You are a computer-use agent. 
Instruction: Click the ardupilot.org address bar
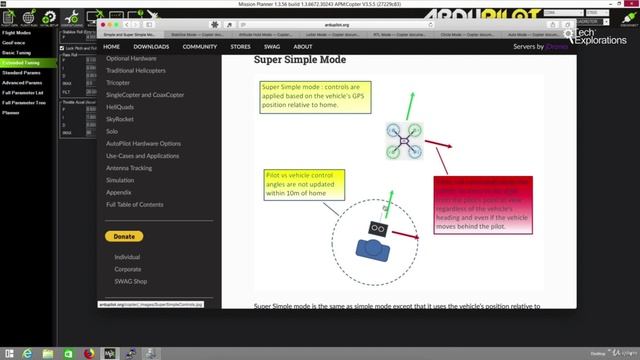click(x=337, y=25)
